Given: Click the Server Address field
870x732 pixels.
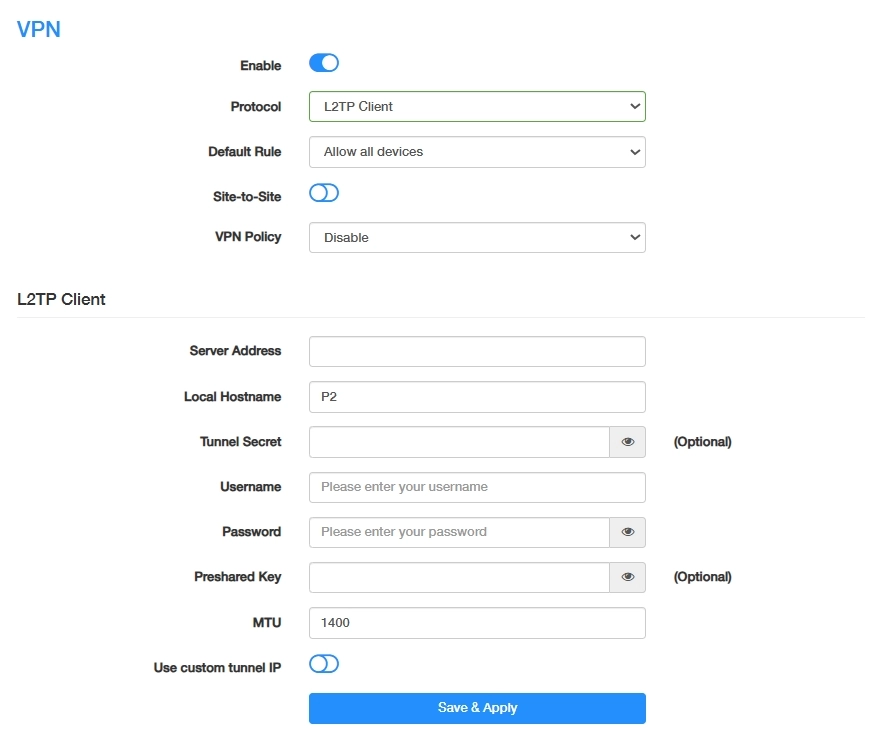Looking at the screenshot, I should click(477, 352).
